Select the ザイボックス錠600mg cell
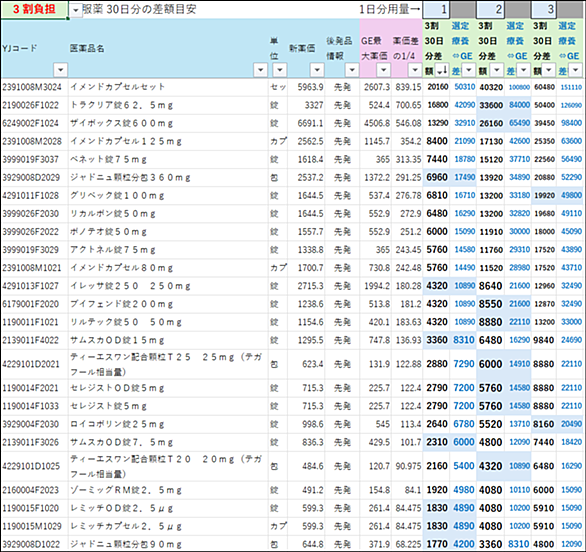Viewport: 586px width, 552px height. (x=168, y=123)
